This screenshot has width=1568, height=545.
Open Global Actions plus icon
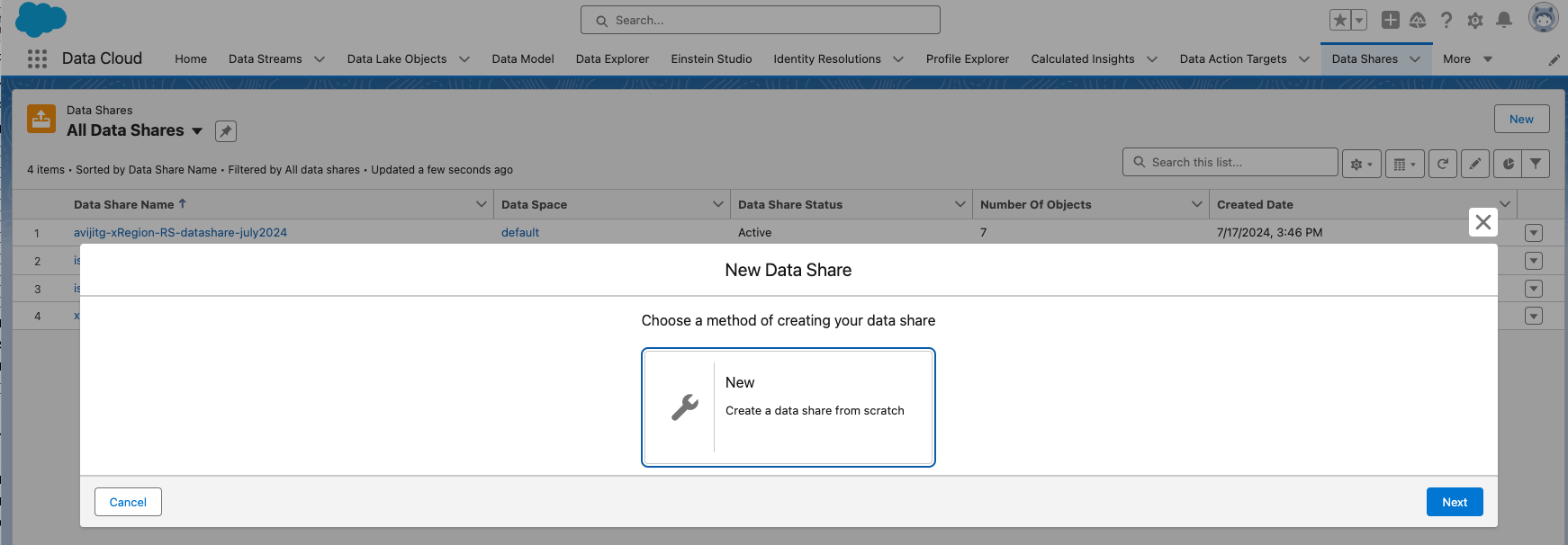(1391, 20)
